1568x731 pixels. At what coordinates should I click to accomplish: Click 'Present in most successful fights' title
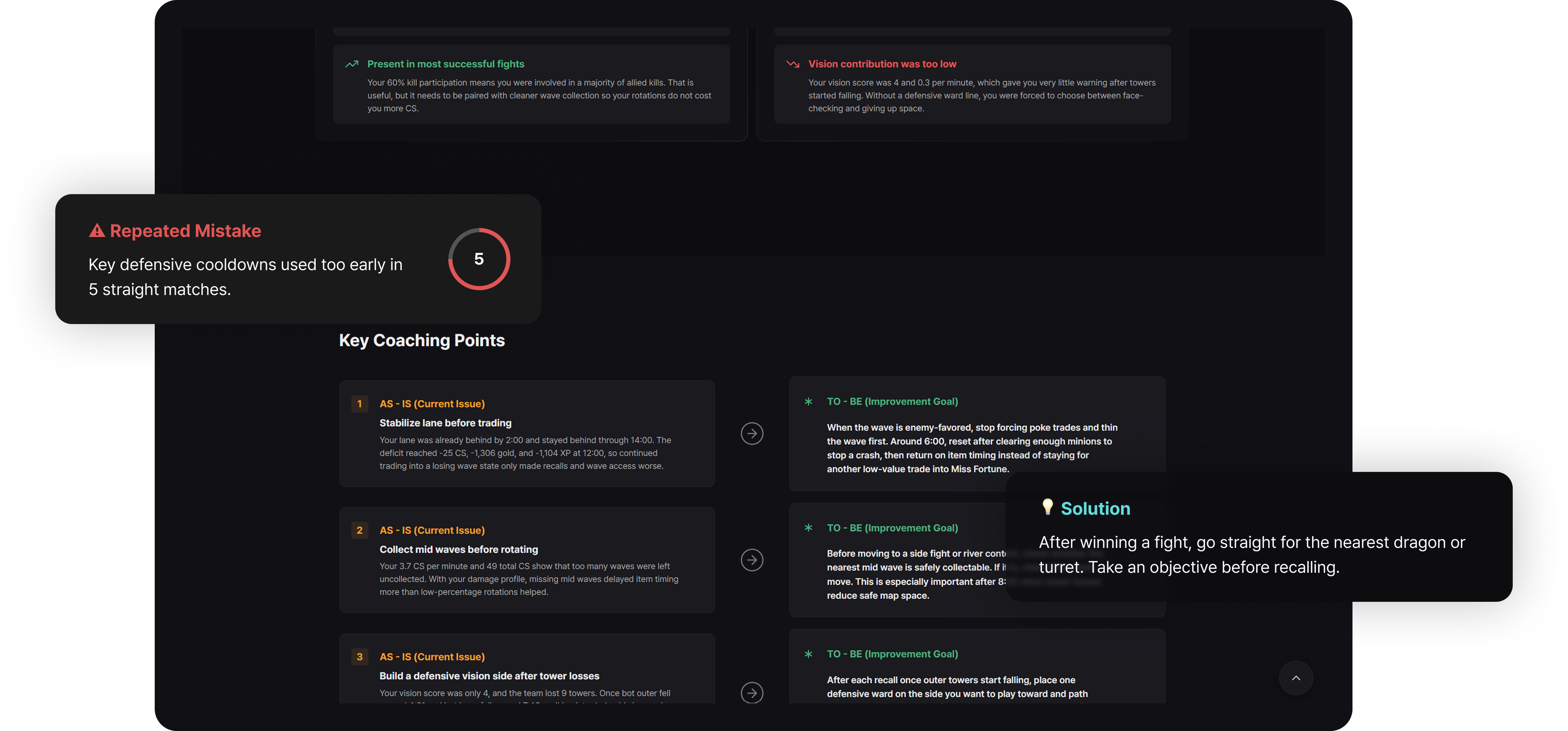click(x=446, y=64)
